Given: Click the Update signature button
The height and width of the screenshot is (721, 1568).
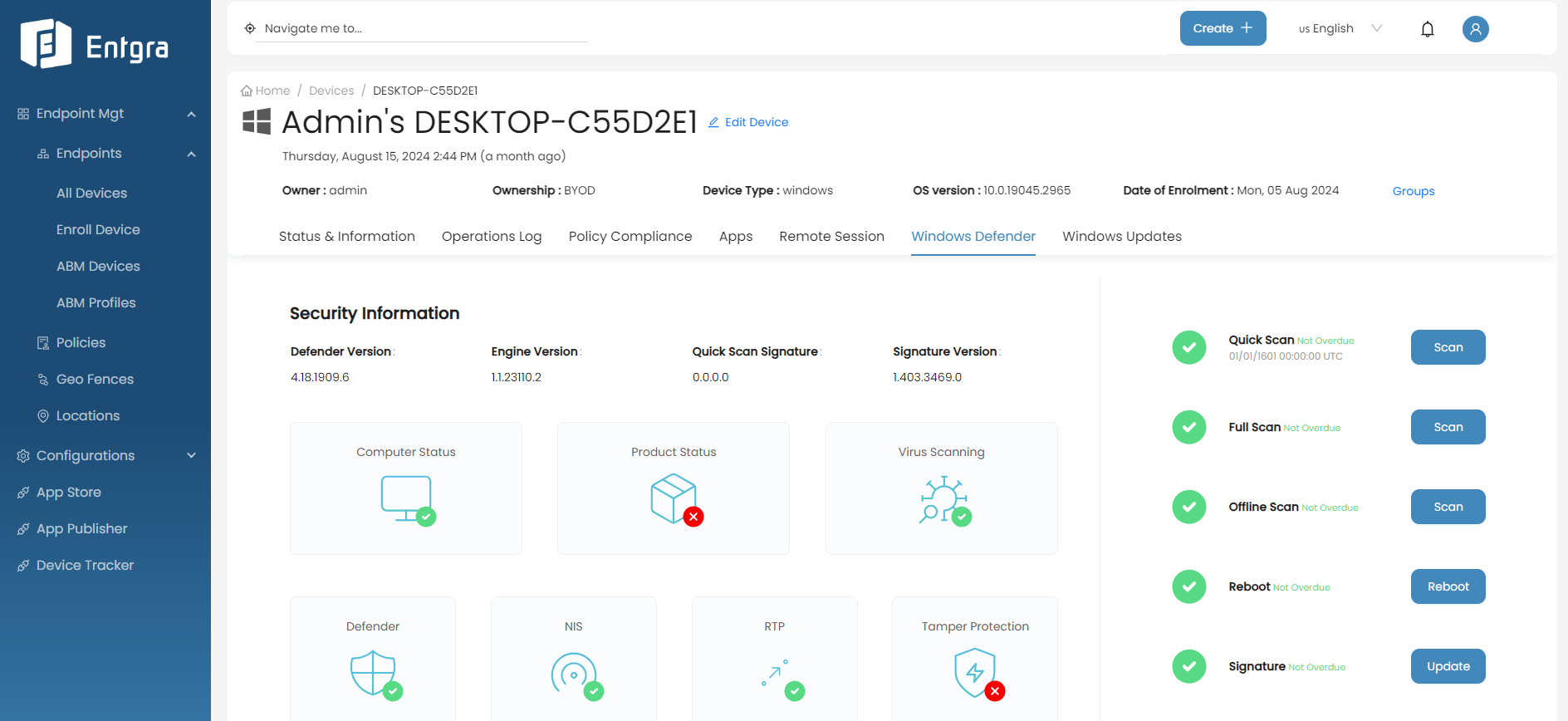Looking at the screenshot, I should pyautogui.click(x=1448, y=666).
